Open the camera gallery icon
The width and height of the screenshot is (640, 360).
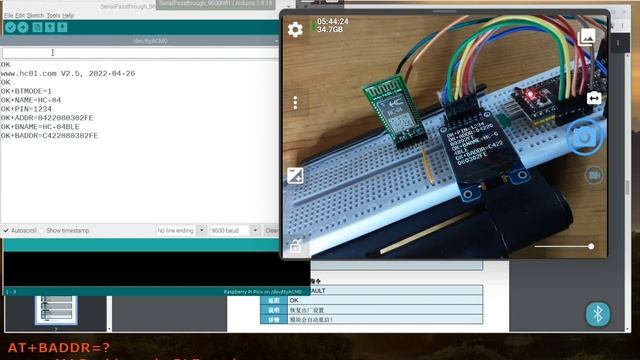click(587, 37)
